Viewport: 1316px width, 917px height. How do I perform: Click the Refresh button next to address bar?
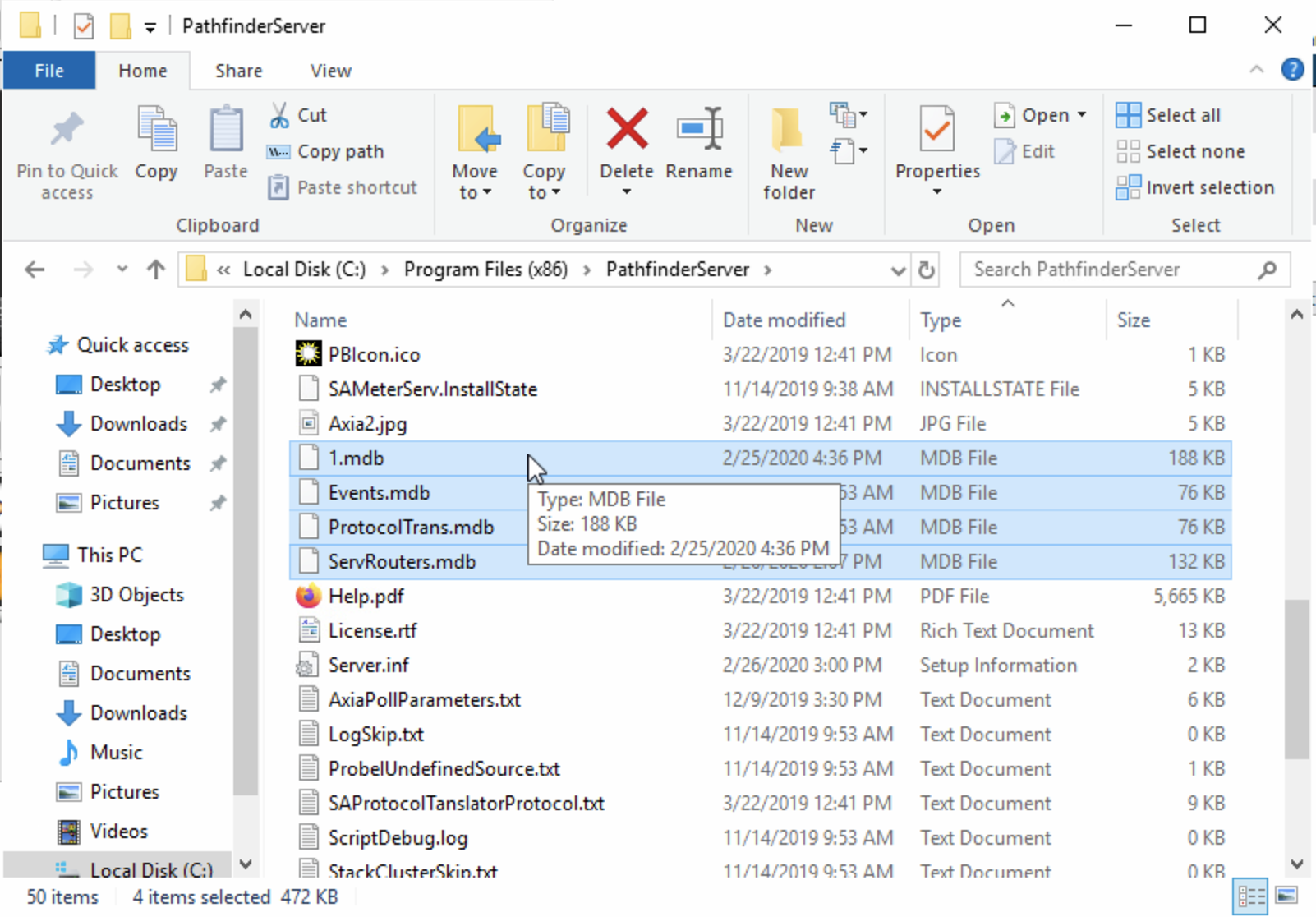point(927,270)
